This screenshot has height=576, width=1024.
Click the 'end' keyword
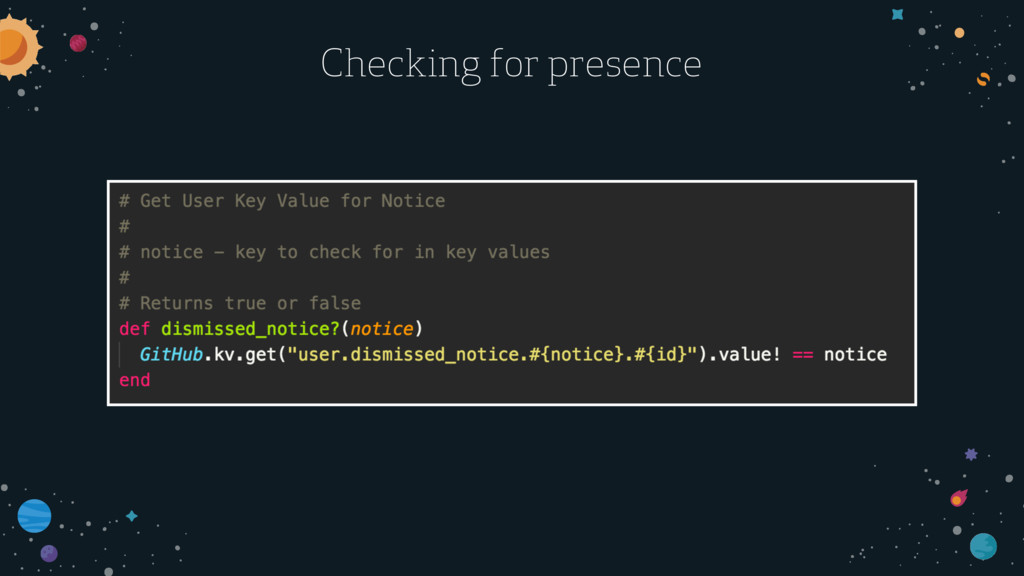[135, 380]
